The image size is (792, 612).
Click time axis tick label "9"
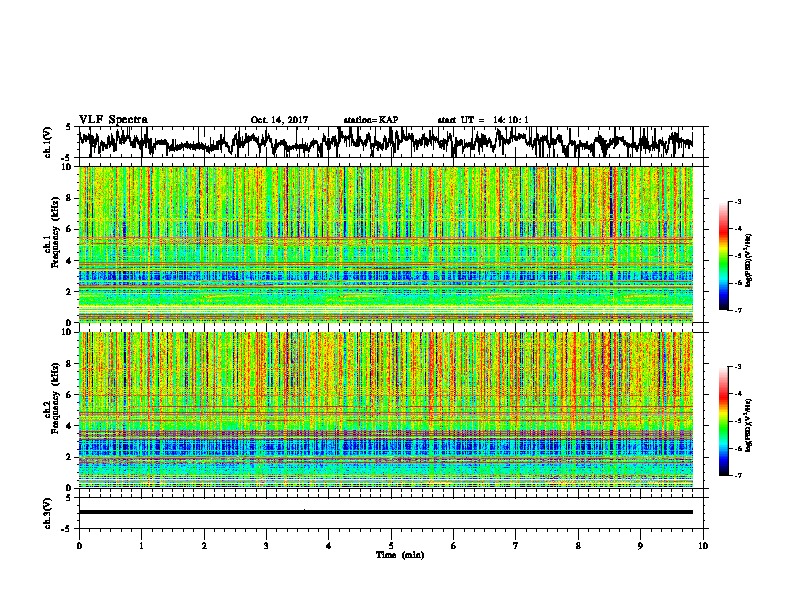(640, 546)
